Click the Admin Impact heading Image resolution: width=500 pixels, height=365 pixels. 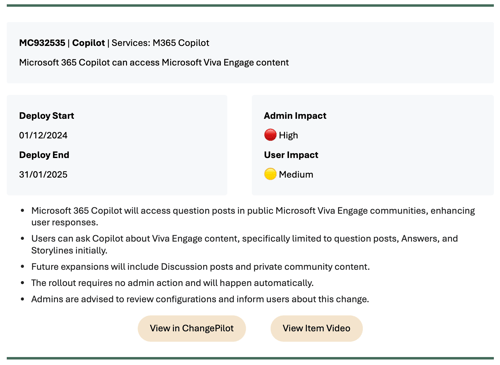tap(295, 116)
